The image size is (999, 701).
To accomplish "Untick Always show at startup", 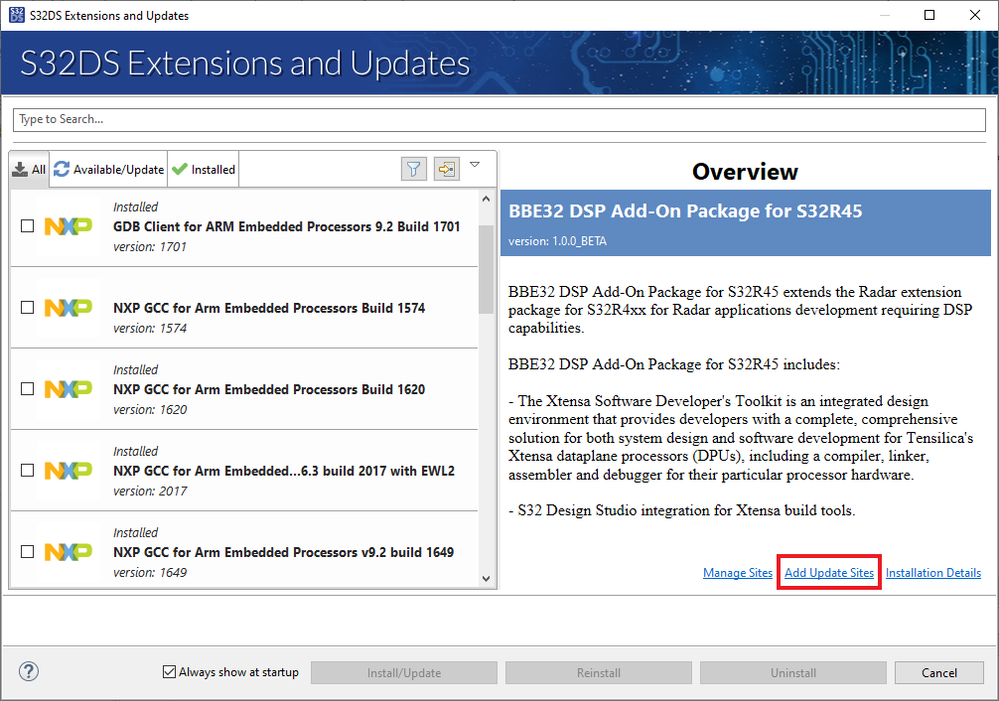I will click(169, 672).
